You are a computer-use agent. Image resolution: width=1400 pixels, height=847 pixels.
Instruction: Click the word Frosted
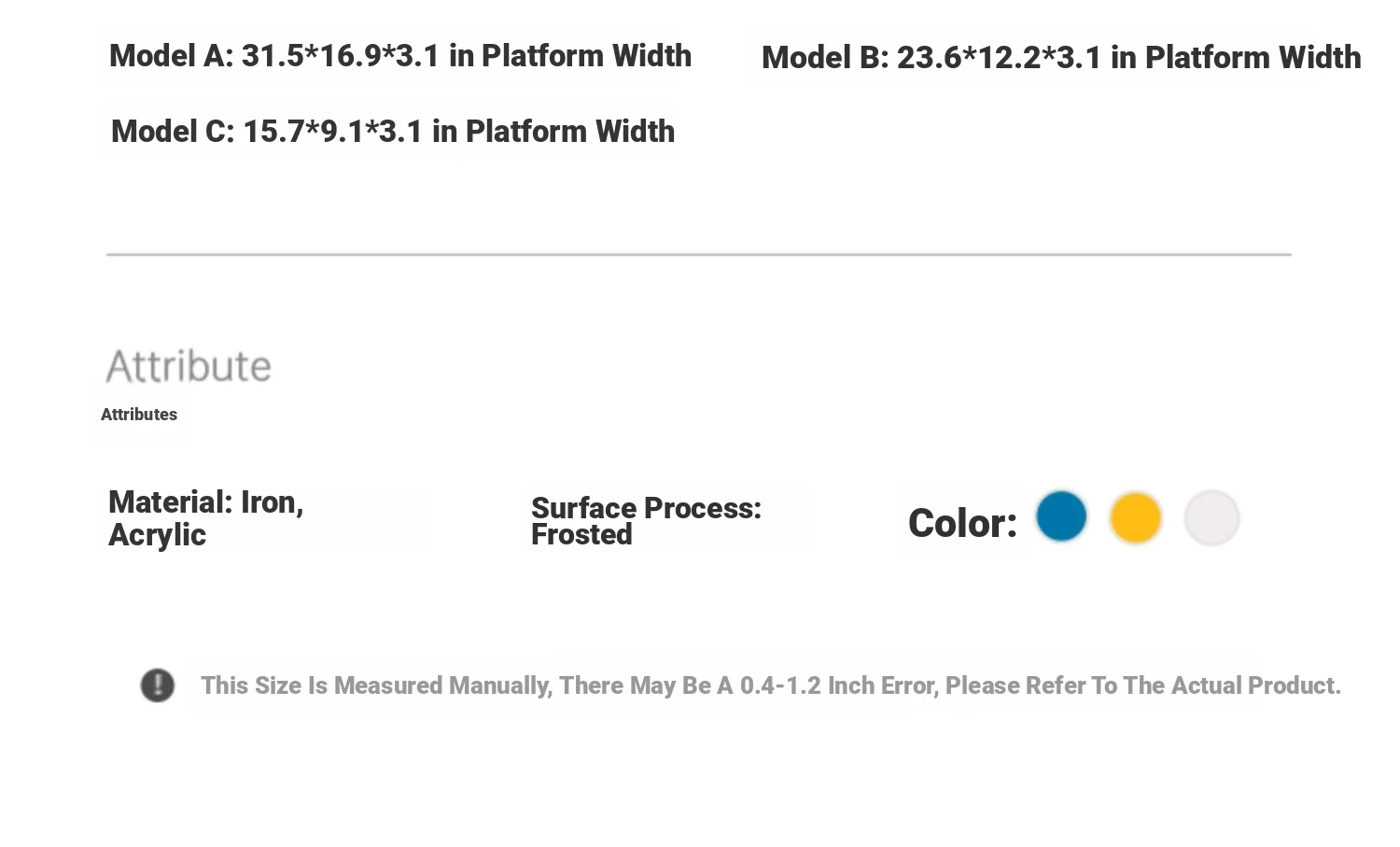pos(581,535)
